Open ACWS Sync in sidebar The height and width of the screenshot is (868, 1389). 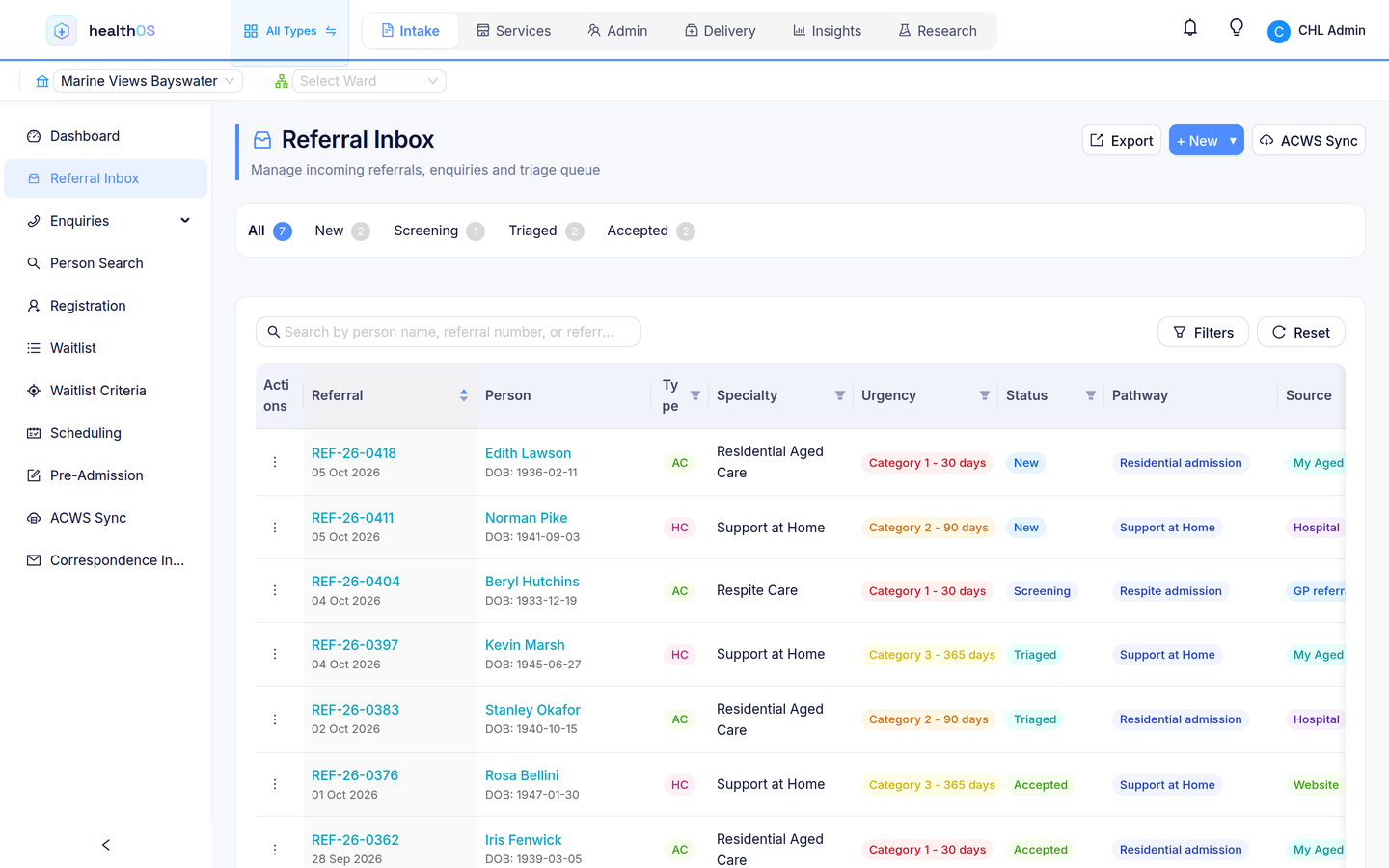(x=106, y=518)
